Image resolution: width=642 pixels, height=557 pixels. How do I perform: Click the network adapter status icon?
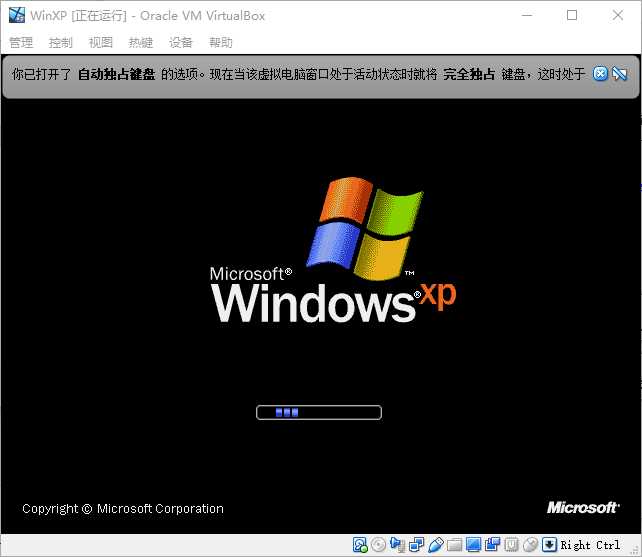coord(416,545)
